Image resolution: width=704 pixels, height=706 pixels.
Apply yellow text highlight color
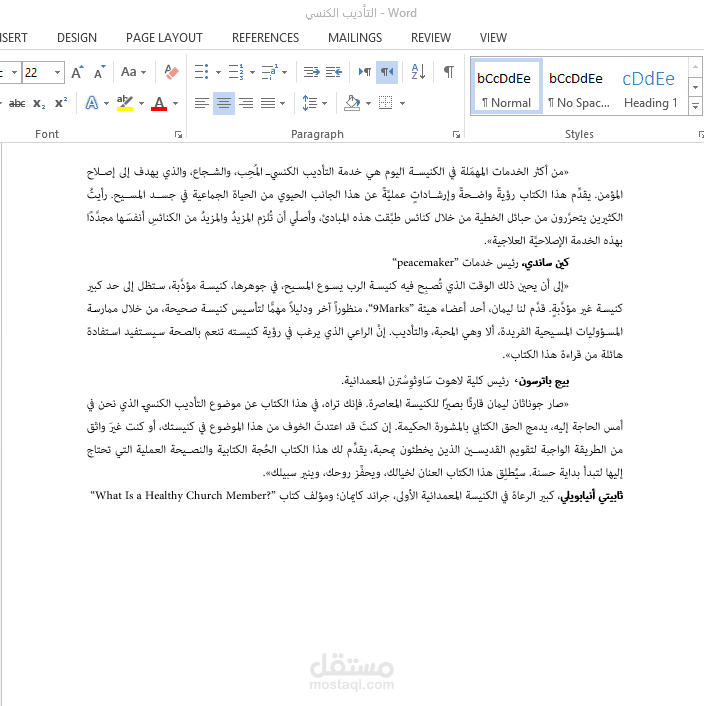(125, 104)
